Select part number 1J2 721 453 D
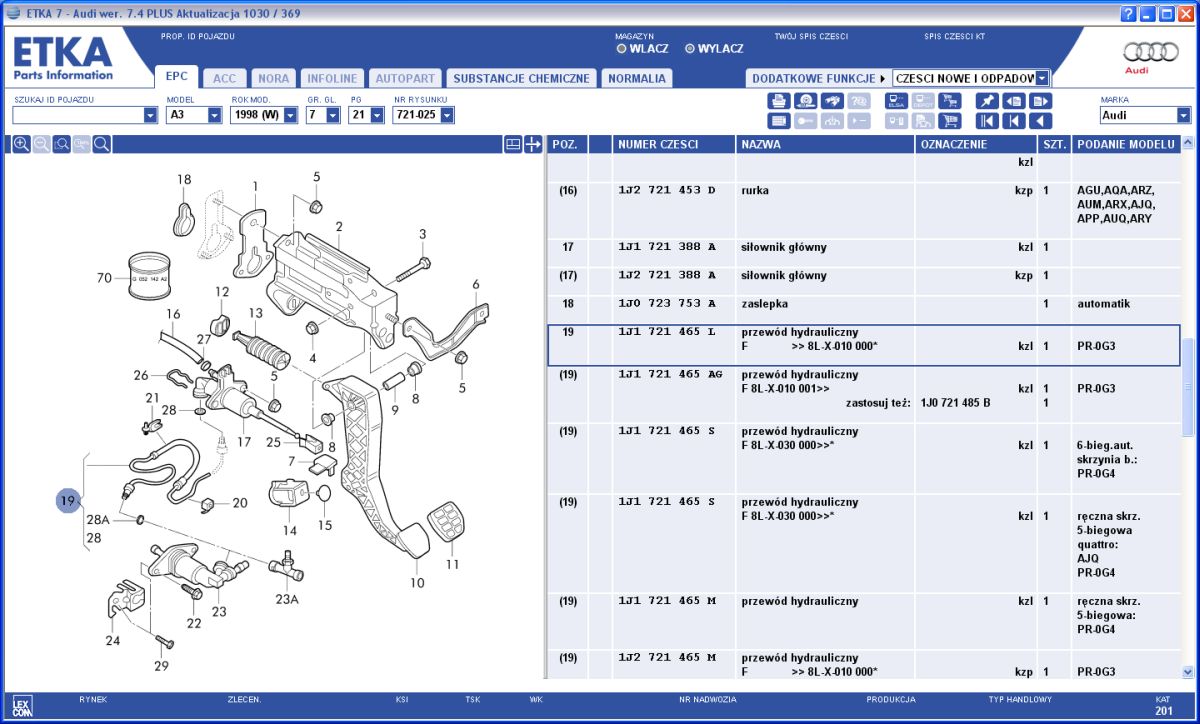1200x724 pixels. 667,190
